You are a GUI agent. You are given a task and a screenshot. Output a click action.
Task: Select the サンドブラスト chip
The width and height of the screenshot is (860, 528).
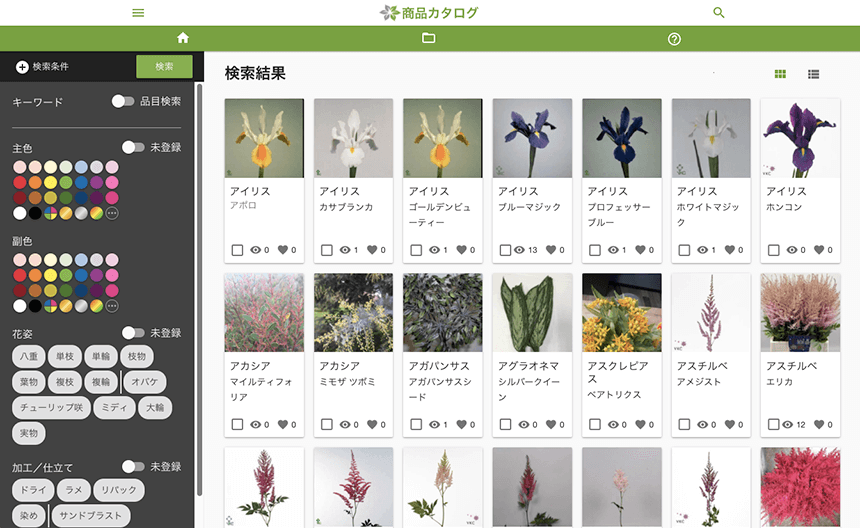pyautogui.click(x=90, y=515)
